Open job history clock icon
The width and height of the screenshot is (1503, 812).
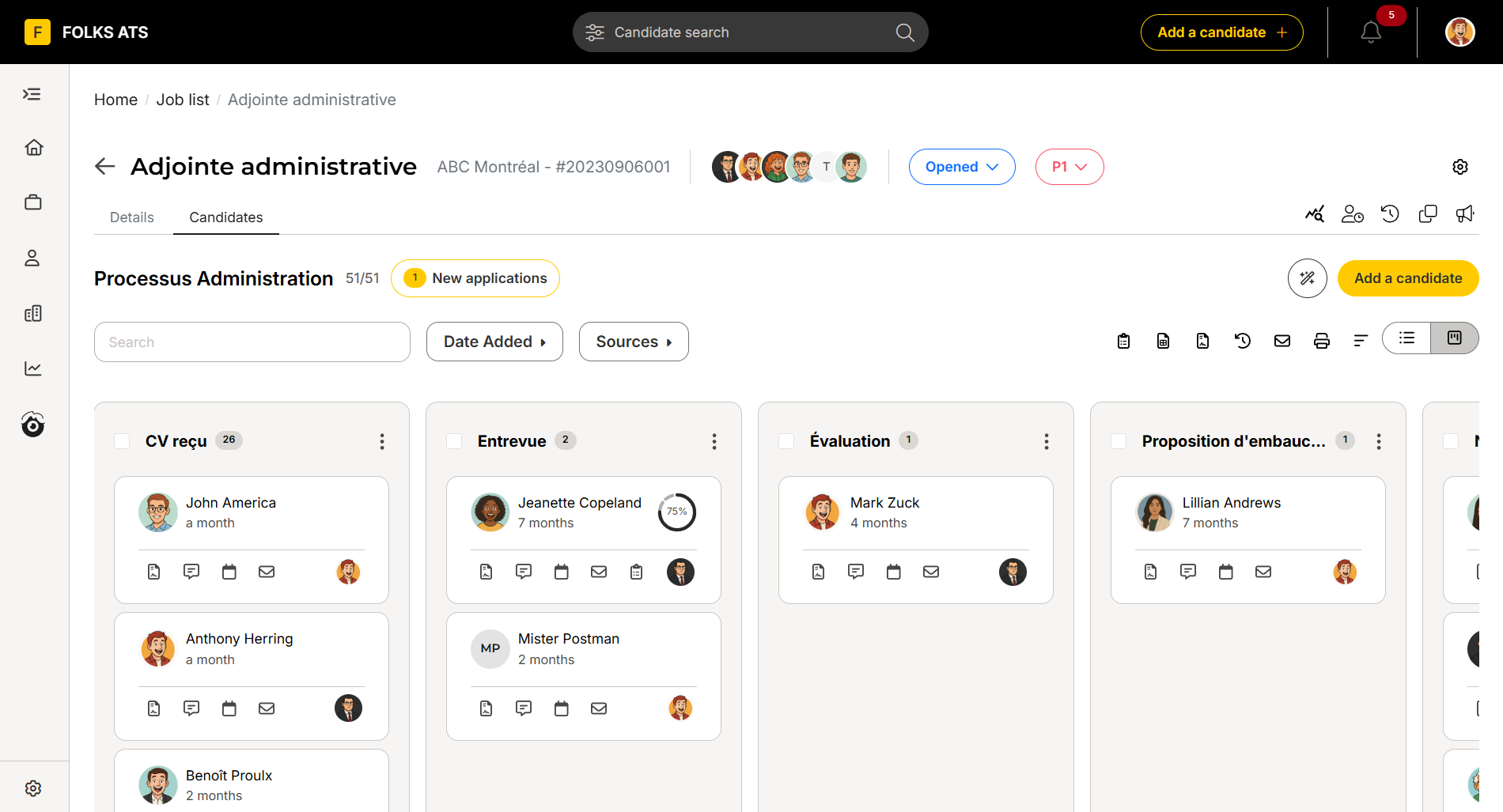[x=1390, y=213]
